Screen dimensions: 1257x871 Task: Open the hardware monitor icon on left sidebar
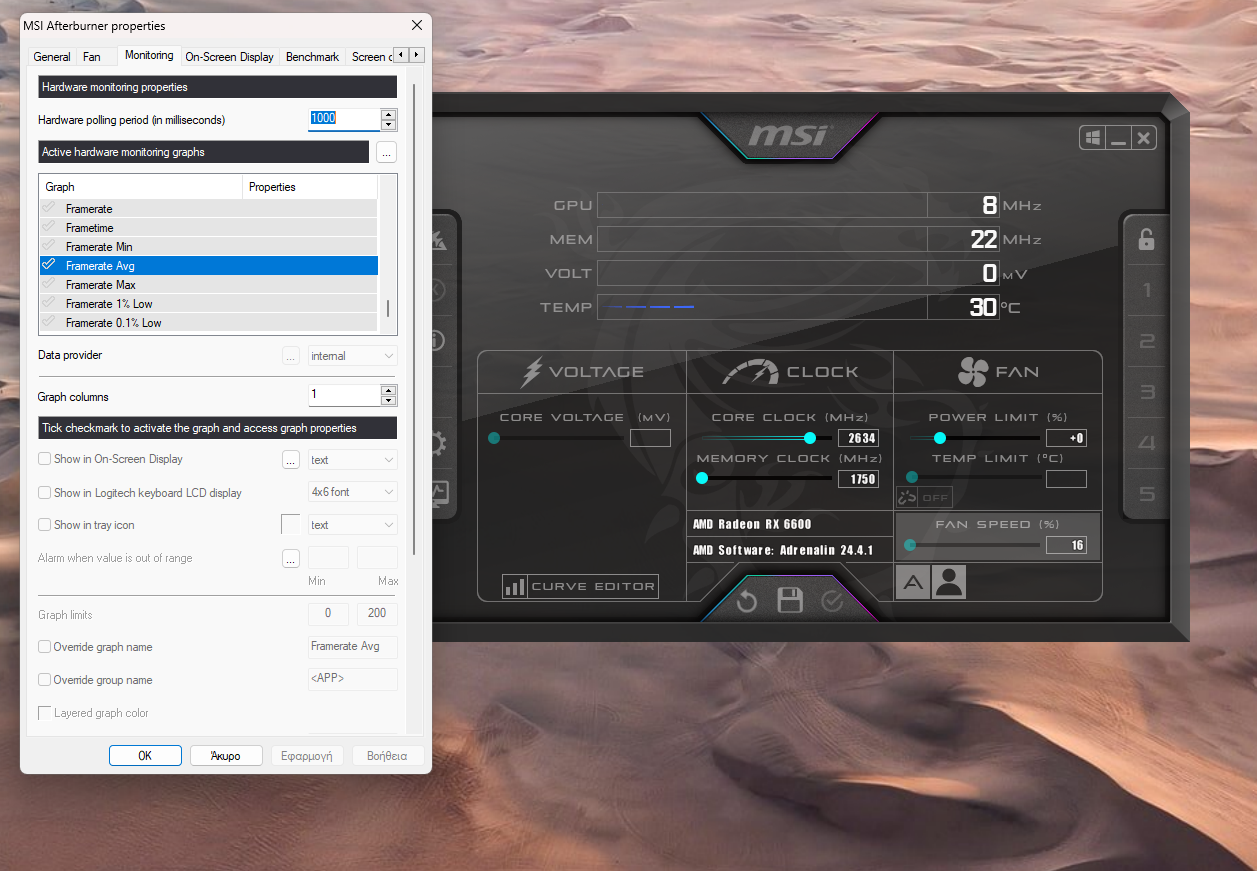coord(439,494)
